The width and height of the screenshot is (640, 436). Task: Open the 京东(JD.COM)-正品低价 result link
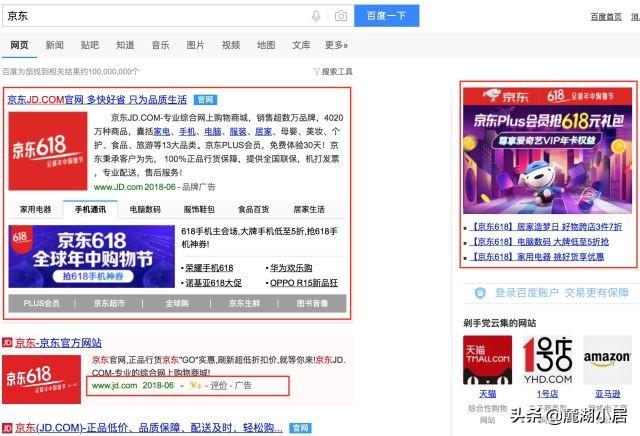click(x=149, y=428)
